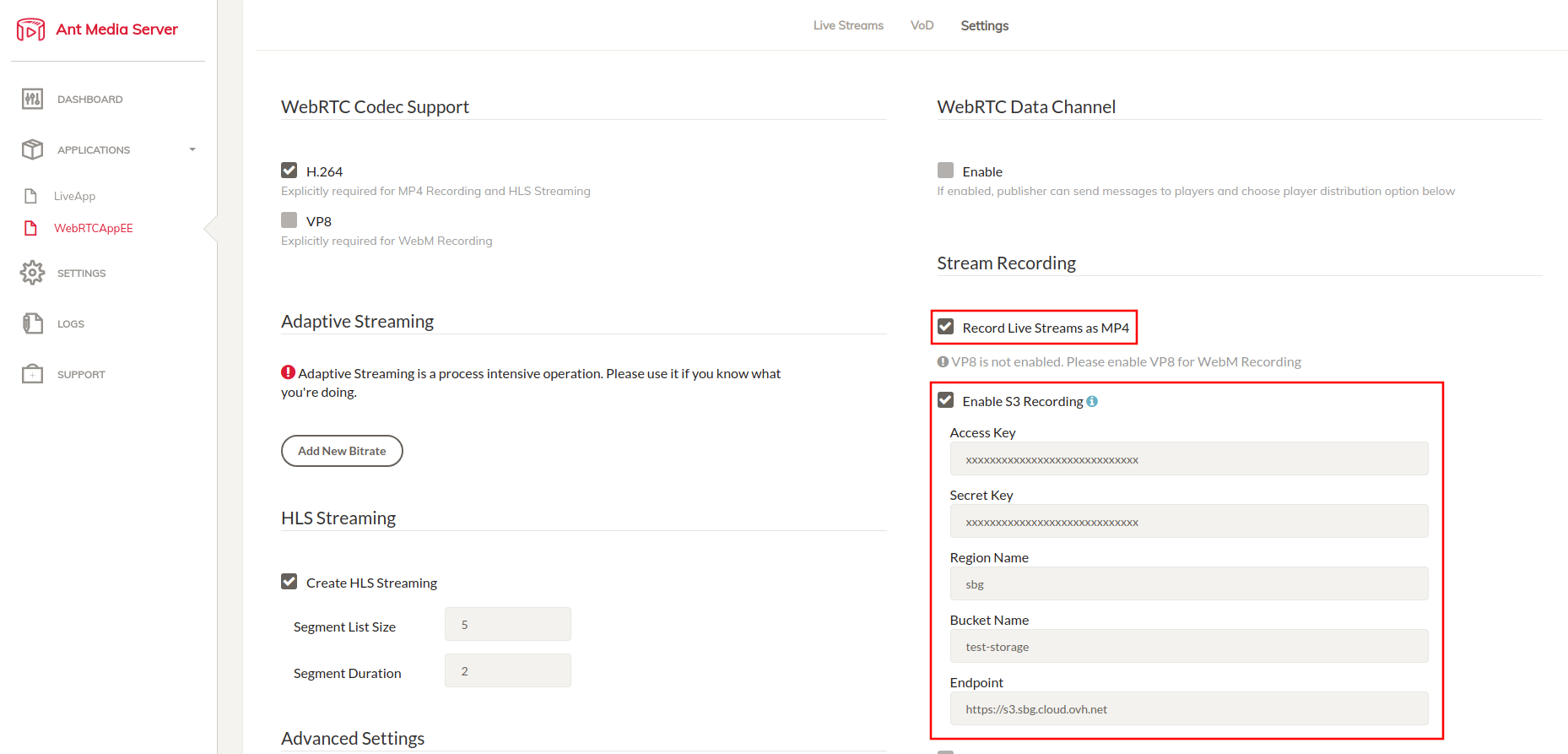Switch to the Live Streams tab

(848, 25)
